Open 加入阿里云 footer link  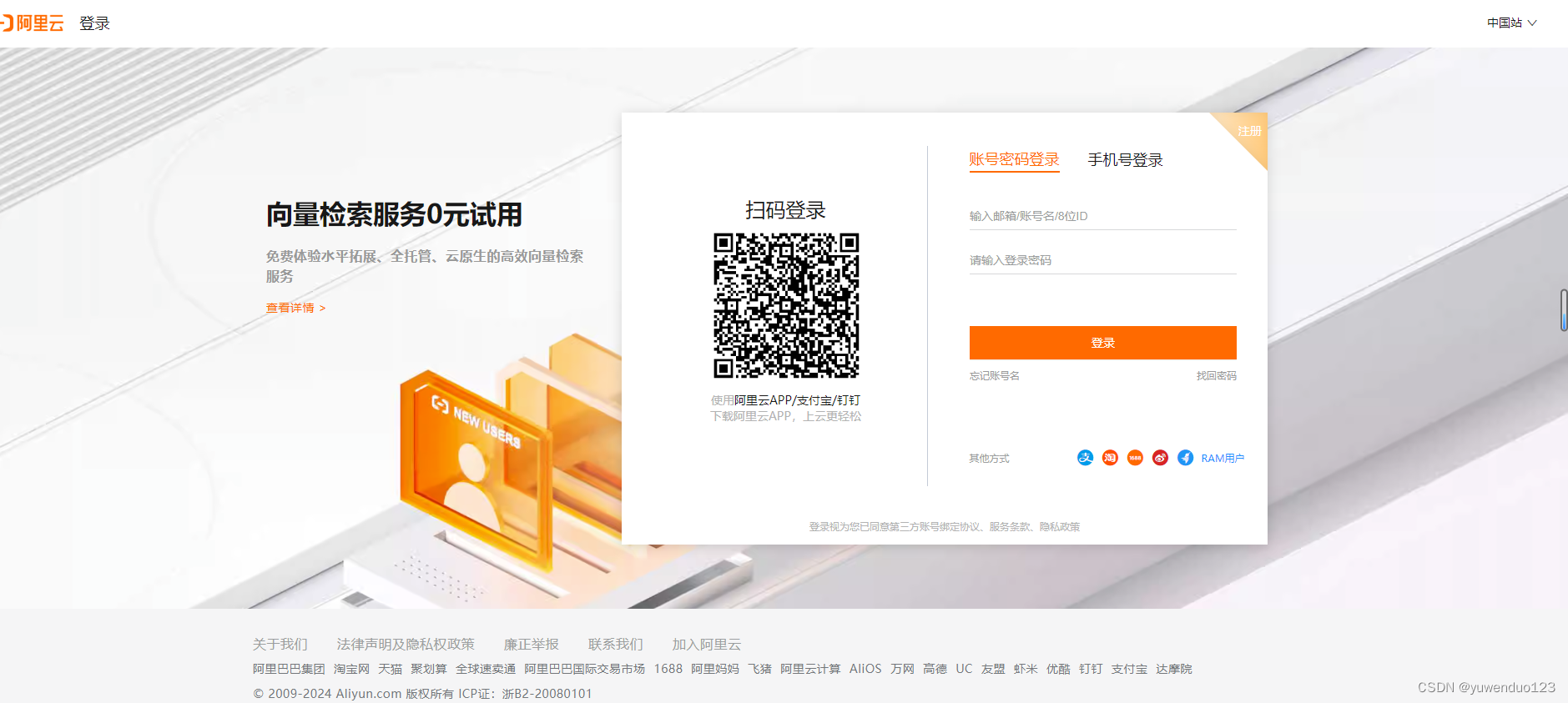click(707, 645)
